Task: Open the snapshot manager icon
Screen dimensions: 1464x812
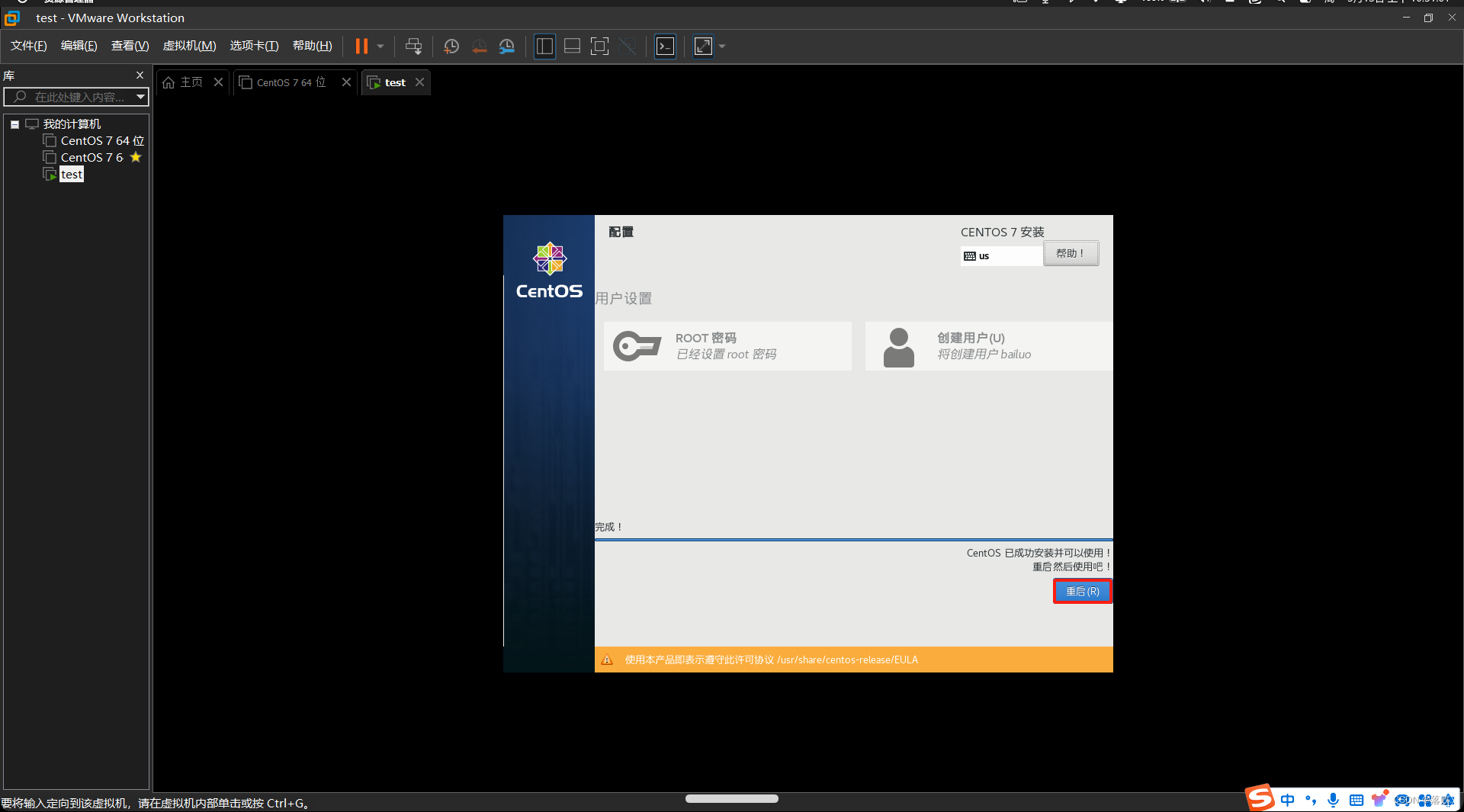Action: pyautogui.click(x=507, y=47)
